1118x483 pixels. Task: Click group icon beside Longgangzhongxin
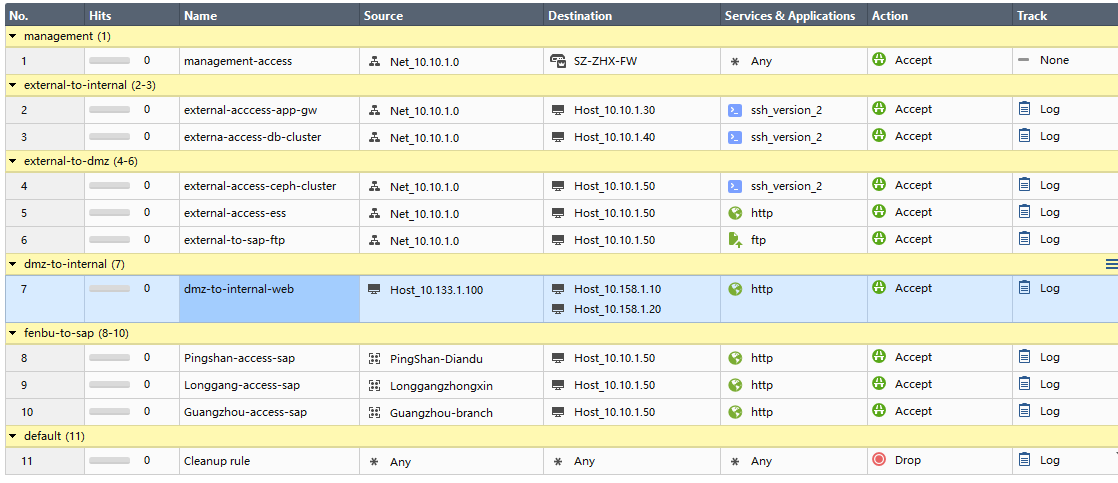(374, 385)
